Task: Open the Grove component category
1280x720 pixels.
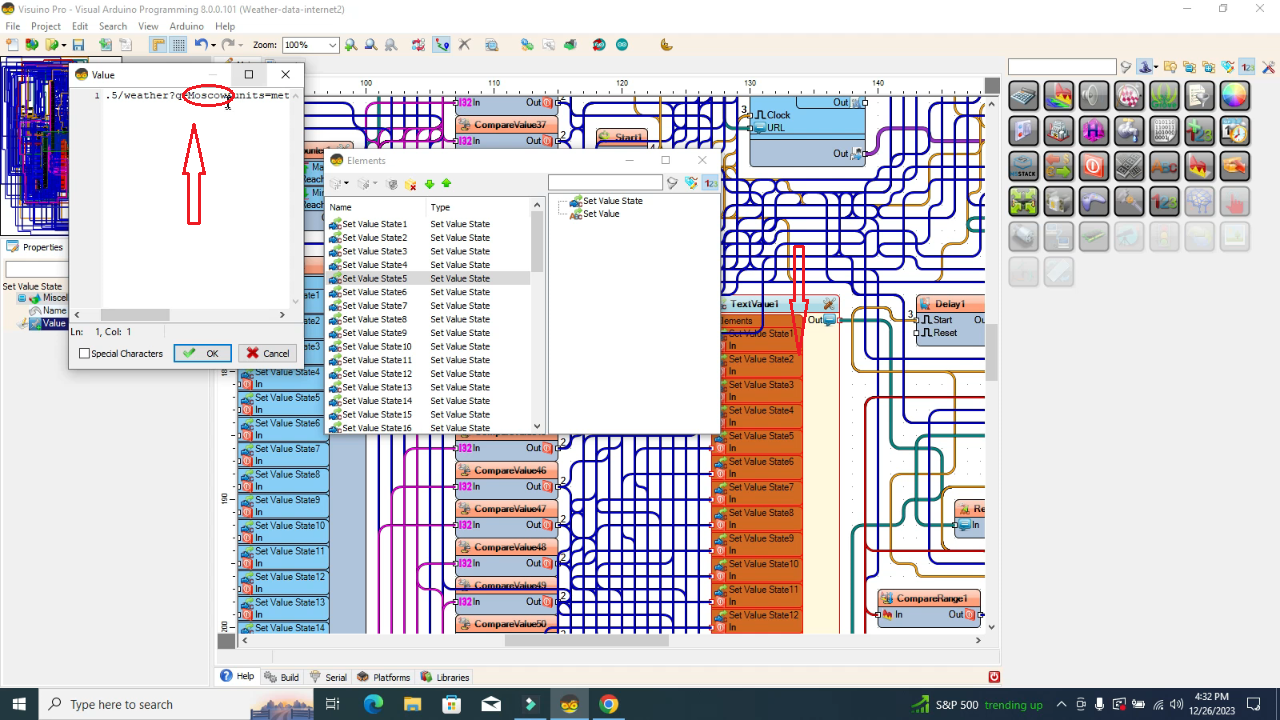Action: (1163, 96)
